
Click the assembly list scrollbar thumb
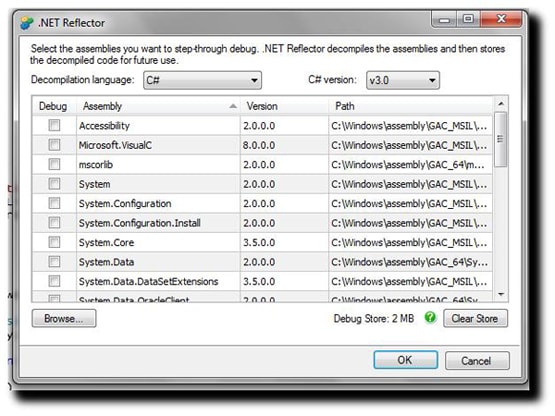click(x=500, y=139)
